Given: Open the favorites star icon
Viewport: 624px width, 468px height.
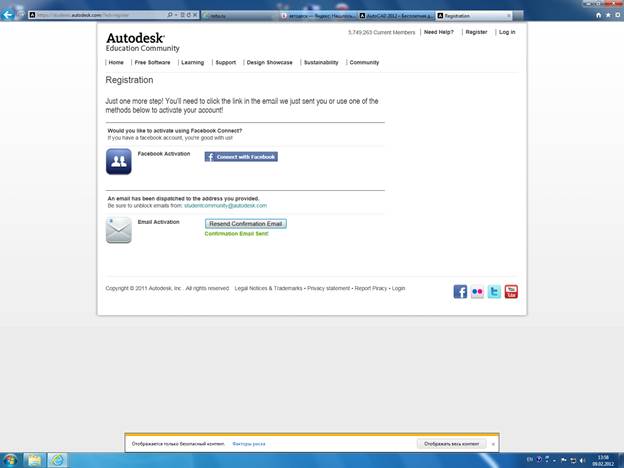Looking at the screenshot, I should (x=608, y=15).
